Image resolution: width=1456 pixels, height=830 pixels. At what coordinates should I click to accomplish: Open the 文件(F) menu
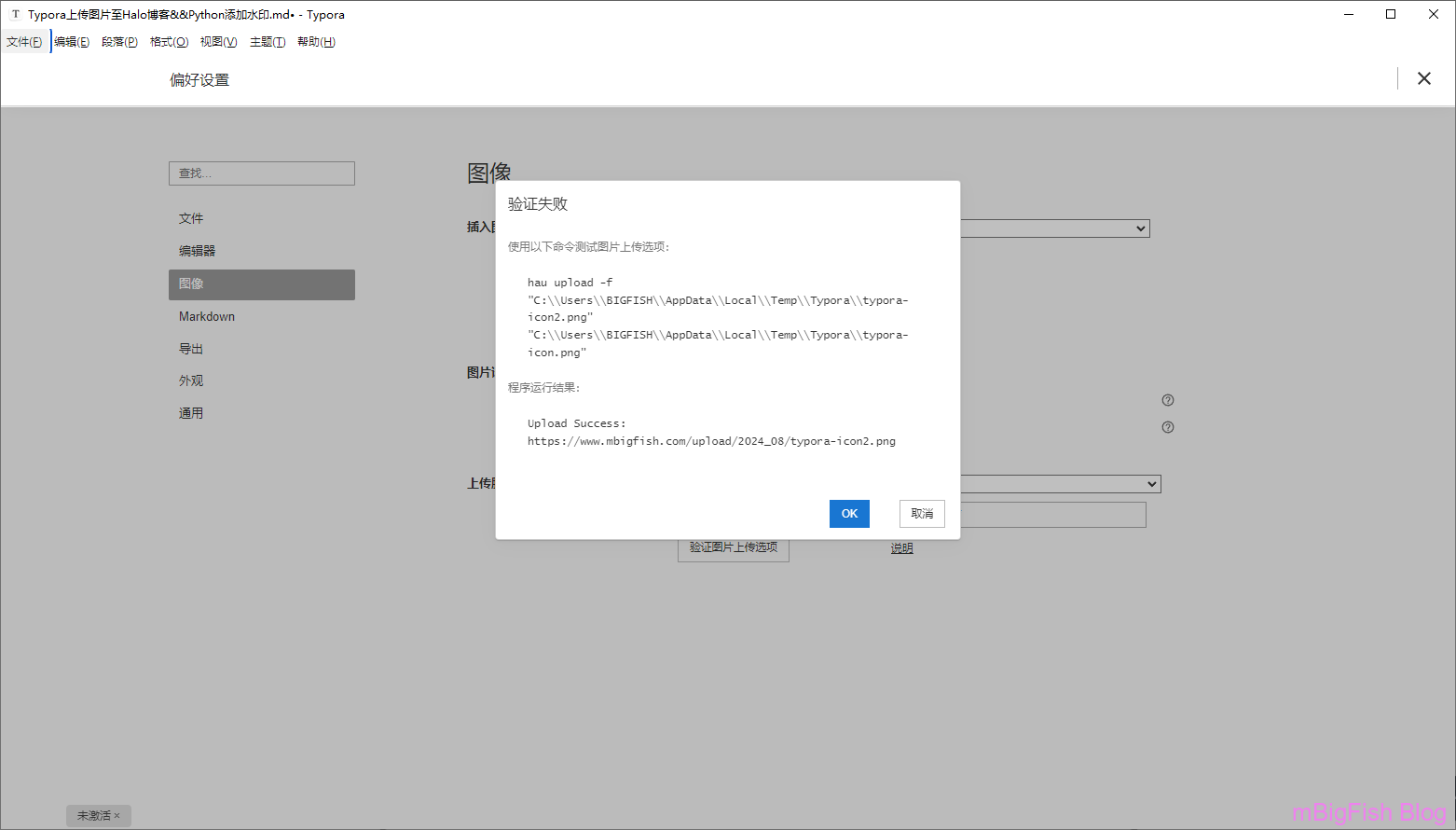[x=24, y=42]
